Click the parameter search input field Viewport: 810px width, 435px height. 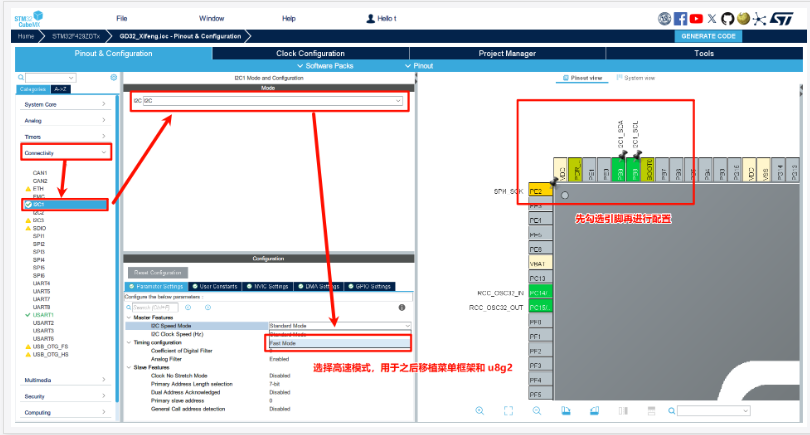[x=155, y=307]
